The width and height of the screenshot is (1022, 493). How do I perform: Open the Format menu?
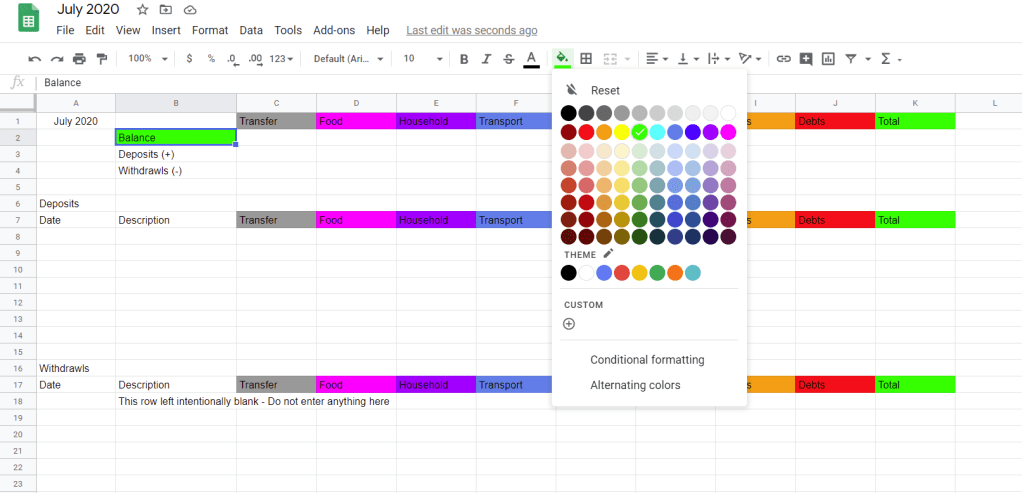[210, 30]
